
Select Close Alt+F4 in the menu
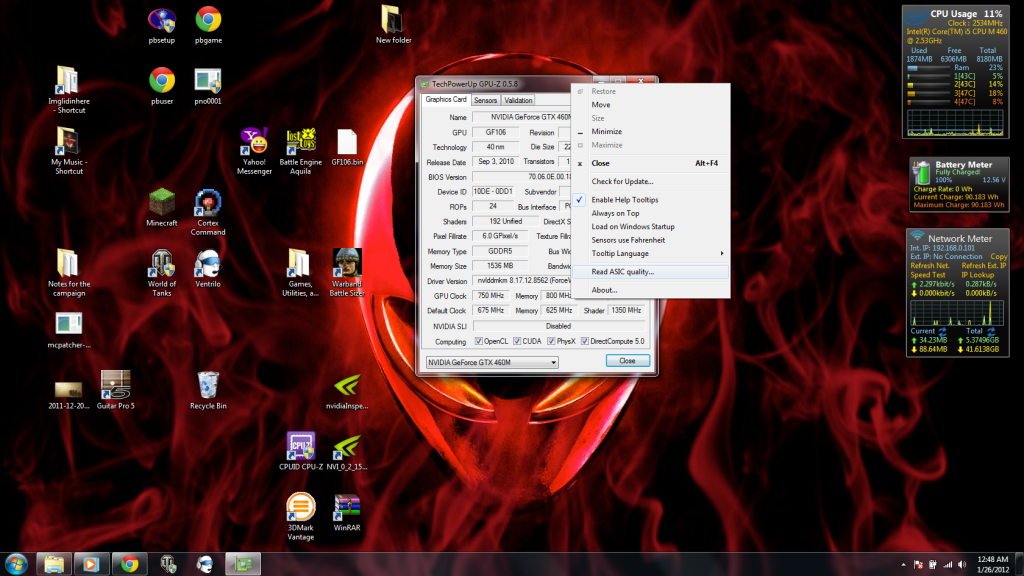pyautogui.click(x=650, y=163)
